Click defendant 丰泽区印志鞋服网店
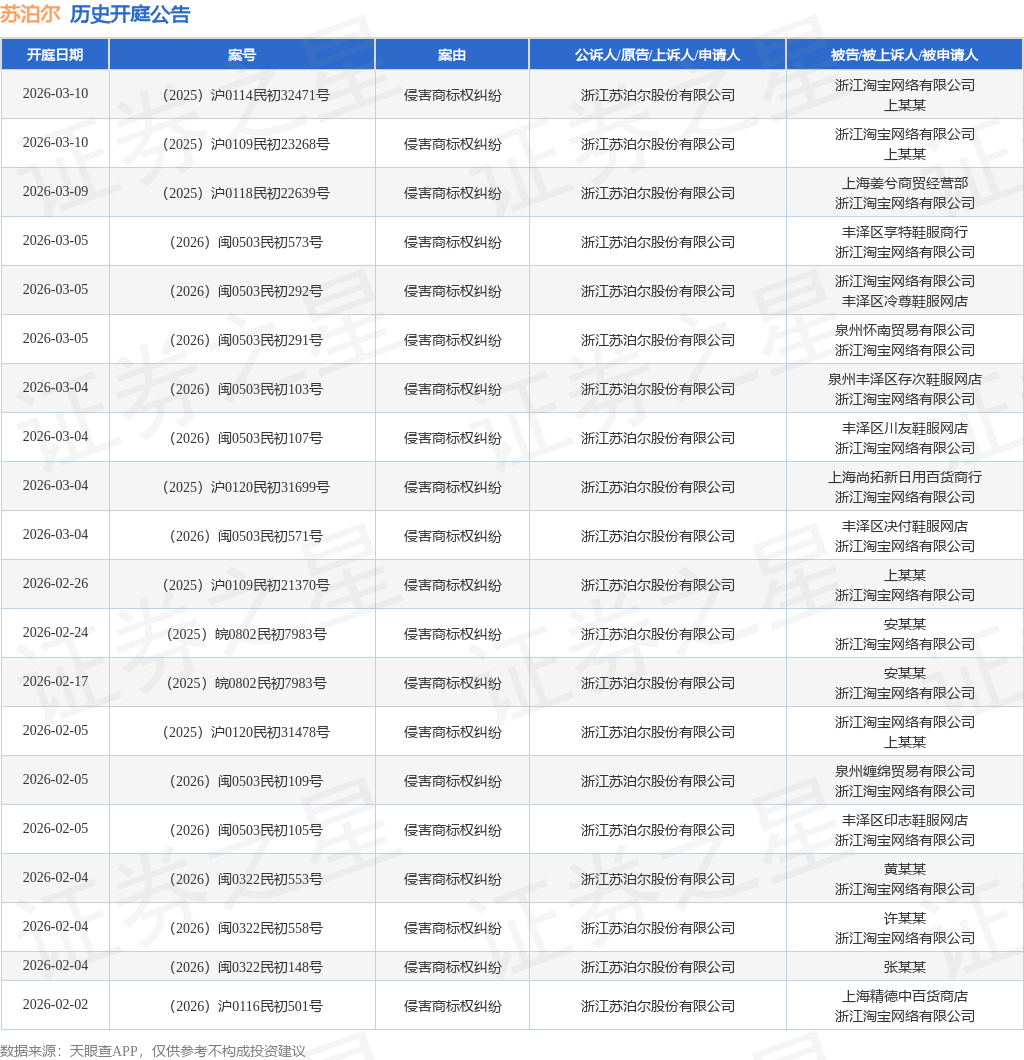 904,821
